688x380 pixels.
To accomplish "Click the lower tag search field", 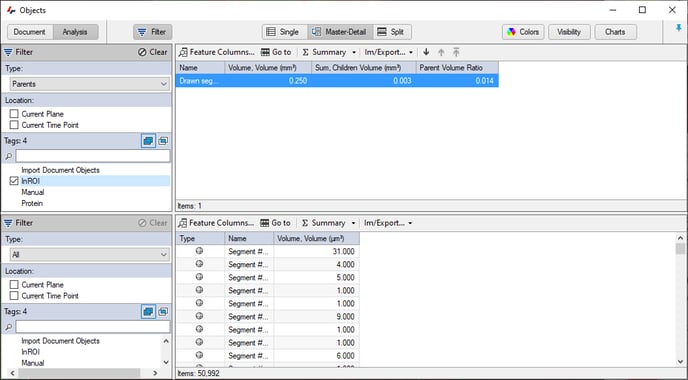I will coord(93,326).
